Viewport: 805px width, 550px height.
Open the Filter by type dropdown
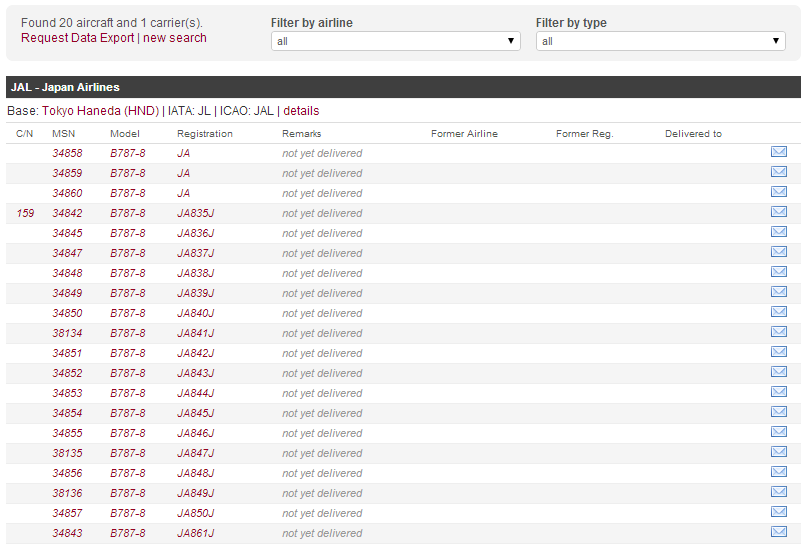[660, 41]
